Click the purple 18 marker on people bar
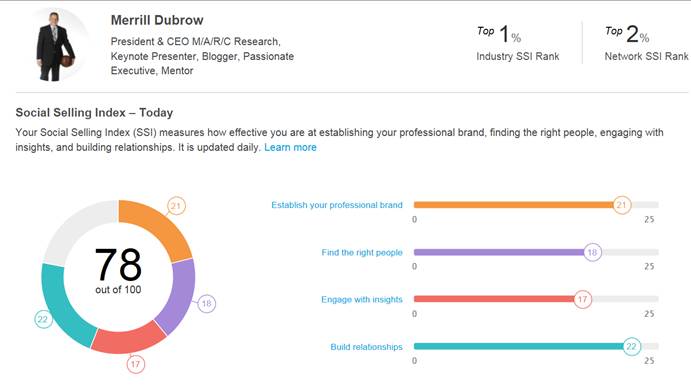 (592, 252)
